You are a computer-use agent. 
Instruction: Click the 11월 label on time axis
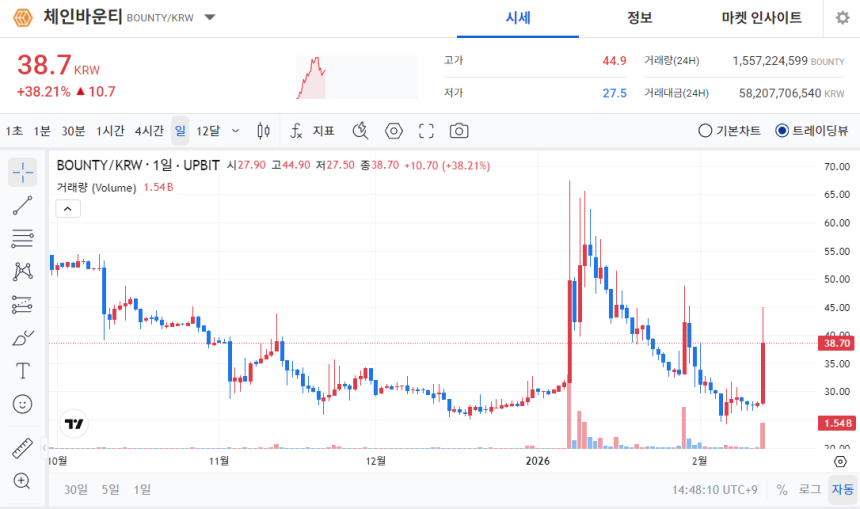tap(219, 461)
